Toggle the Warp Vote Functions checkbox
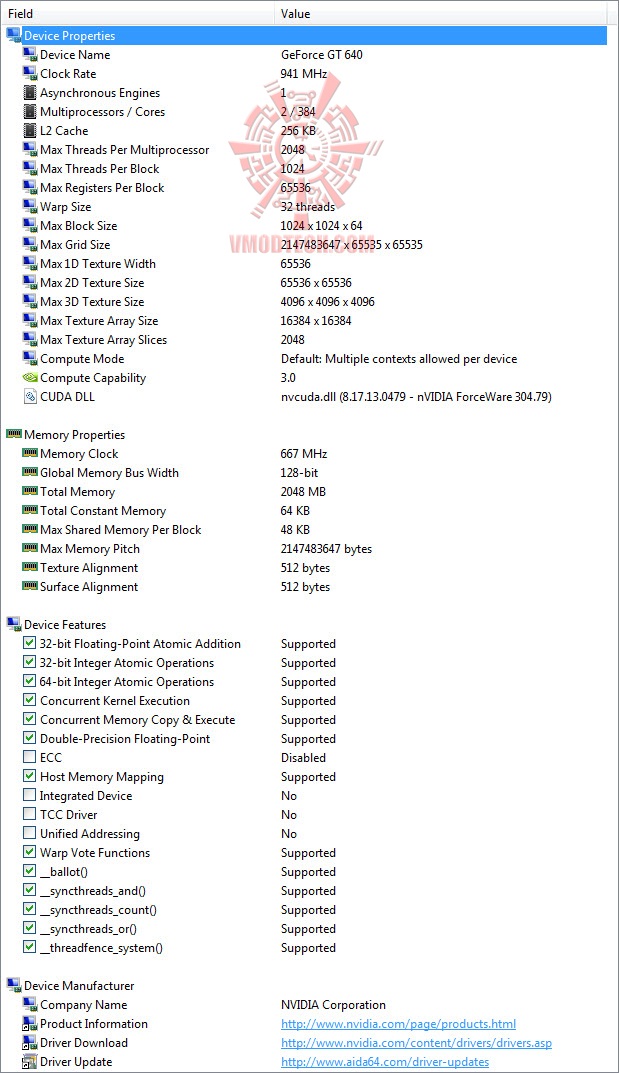This screenshot has width=619, height=1073. [x=29, y=852]
